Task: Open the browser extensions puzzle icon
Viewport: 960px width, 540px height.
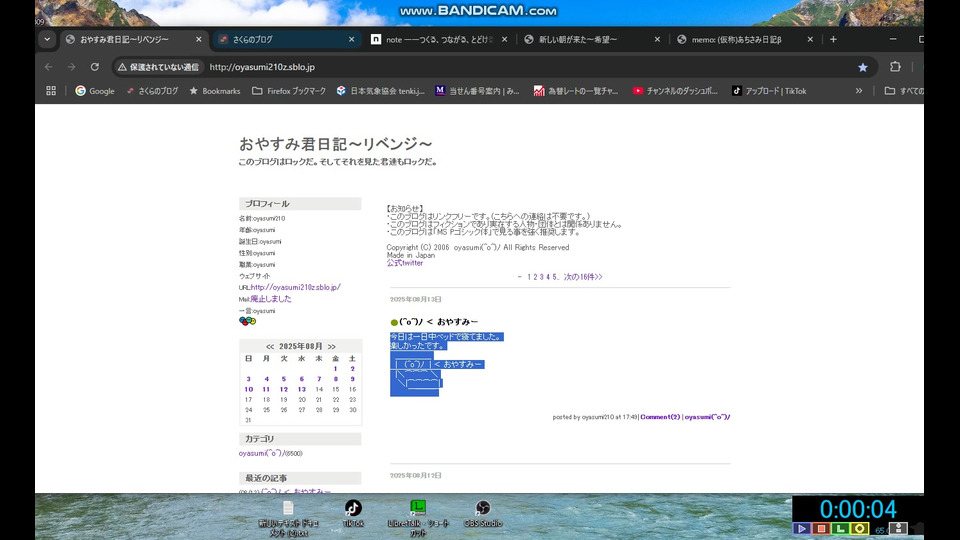Action: [x=895, y=67]
